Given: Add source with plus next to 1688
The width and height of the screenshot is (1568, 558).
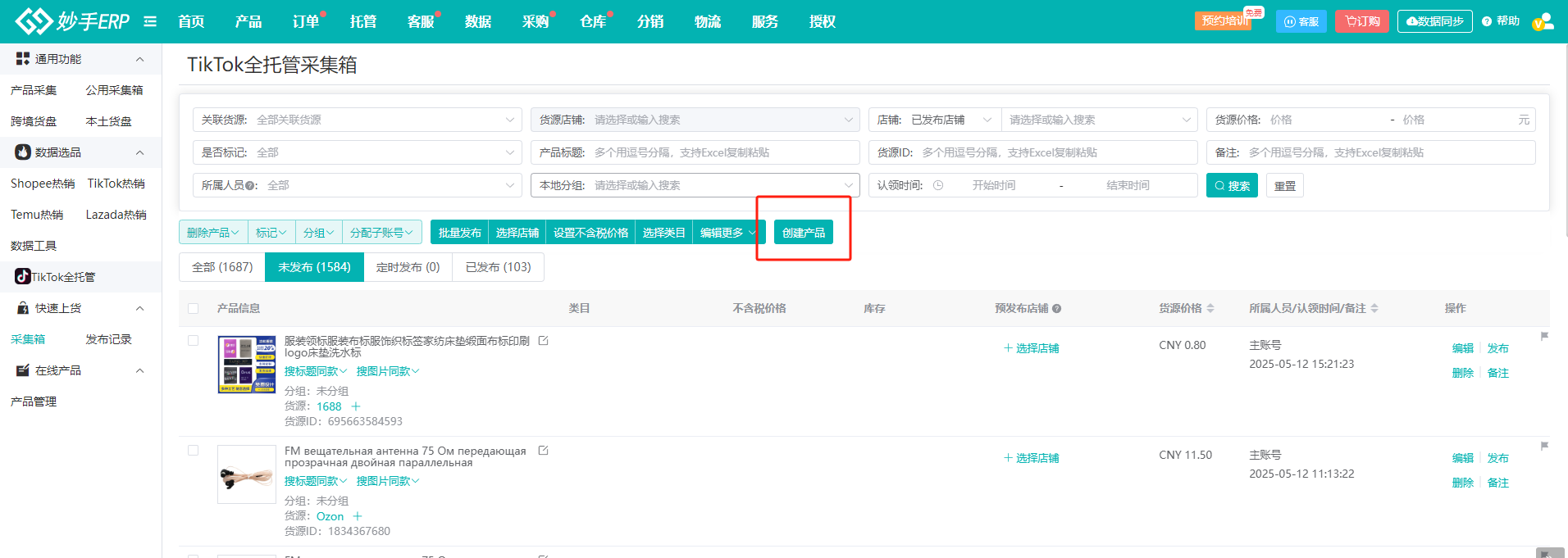Looking at the screenshot, I should 355,406.
